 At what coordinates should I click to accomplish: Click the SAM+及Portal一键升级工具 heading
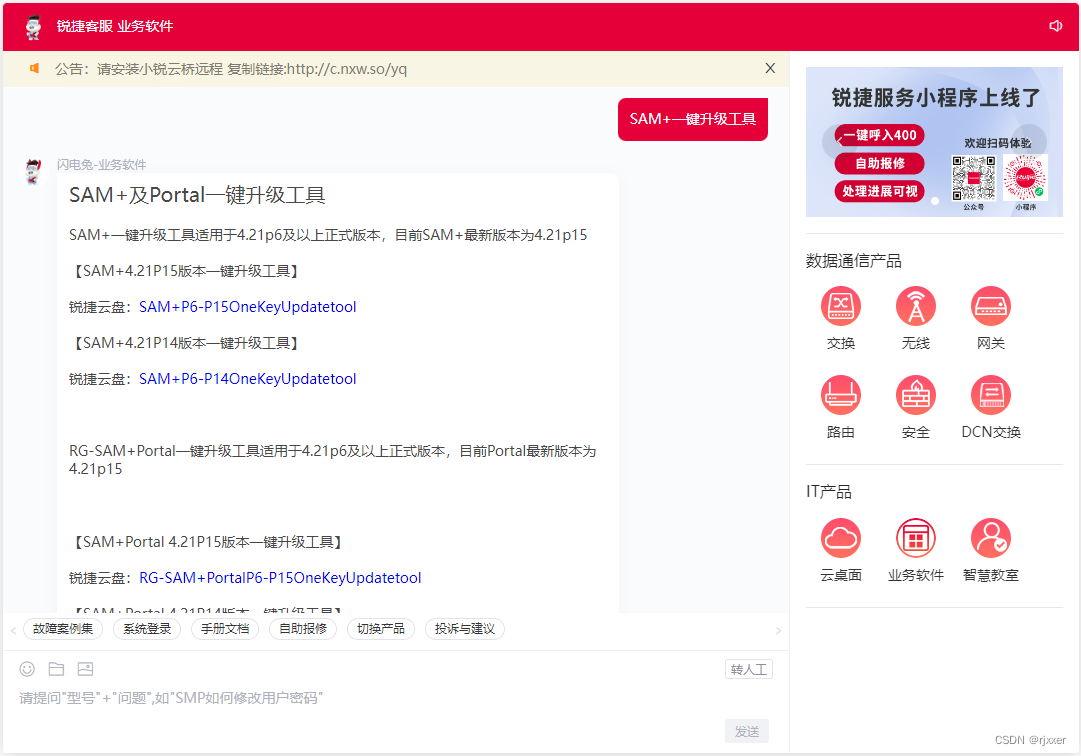click(x=197, y=195)
